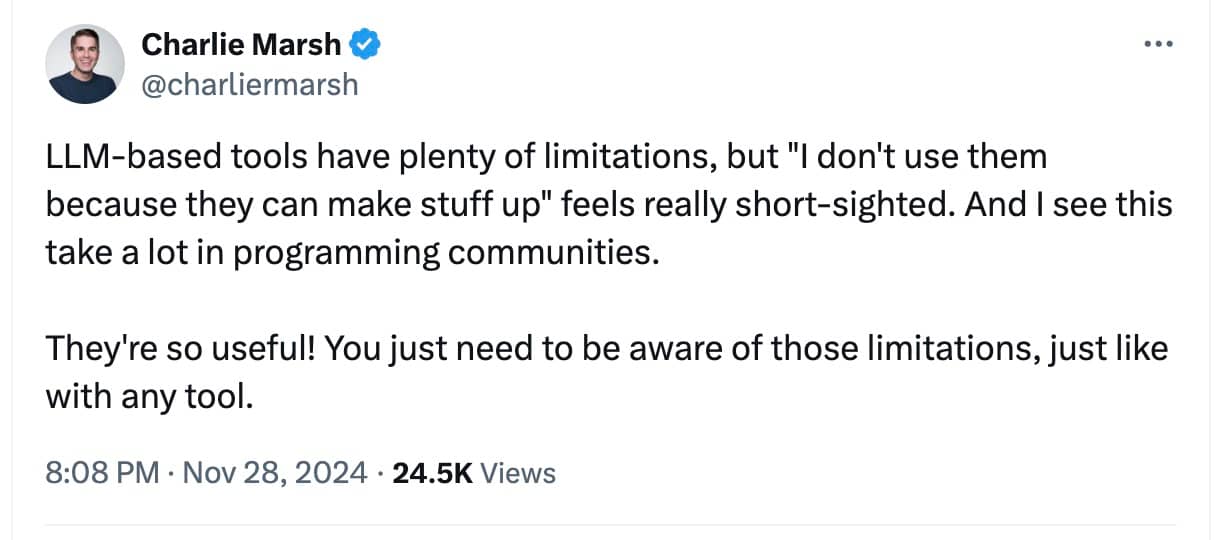Click the Charlie Marsh display name
1222x540 pixels.
click(241, 44)
